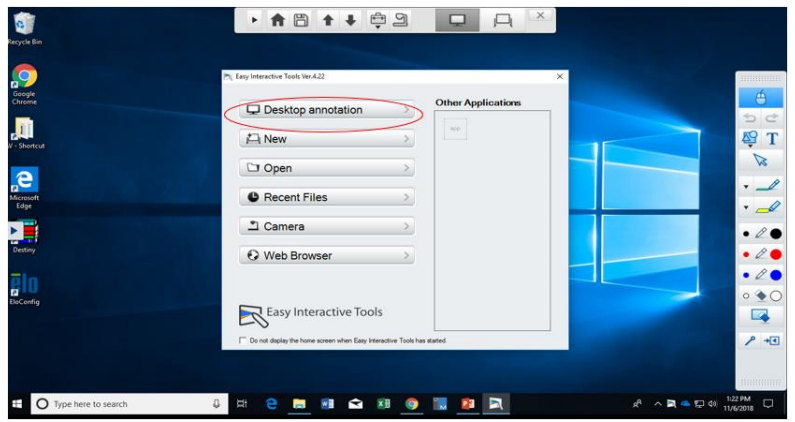Select the Text tool T icon
Image resolution: width=795 pixels, height=422 pixels.
click(x=772, y=139)
